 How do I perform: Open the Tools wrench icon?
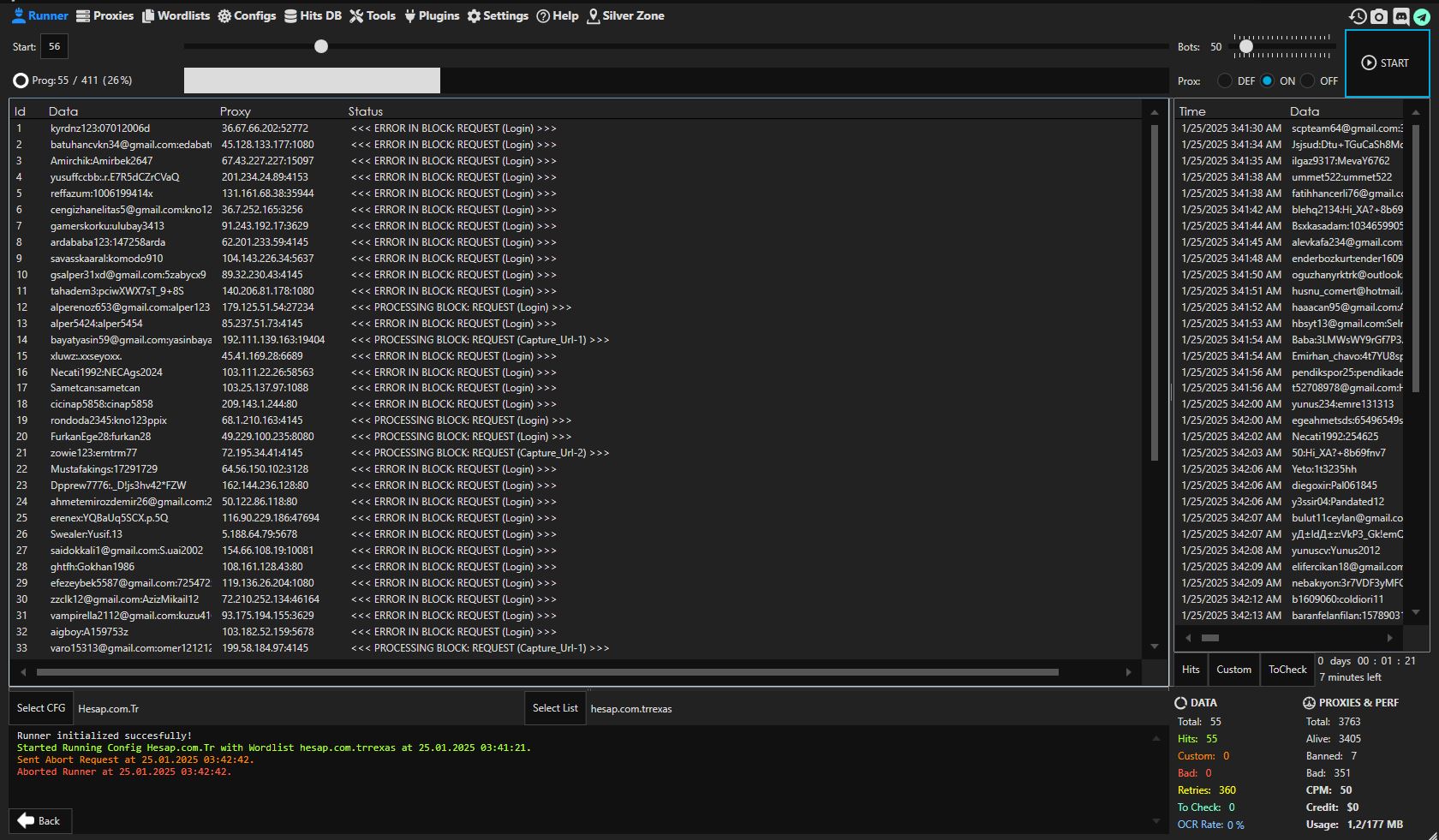pos(356,15)
